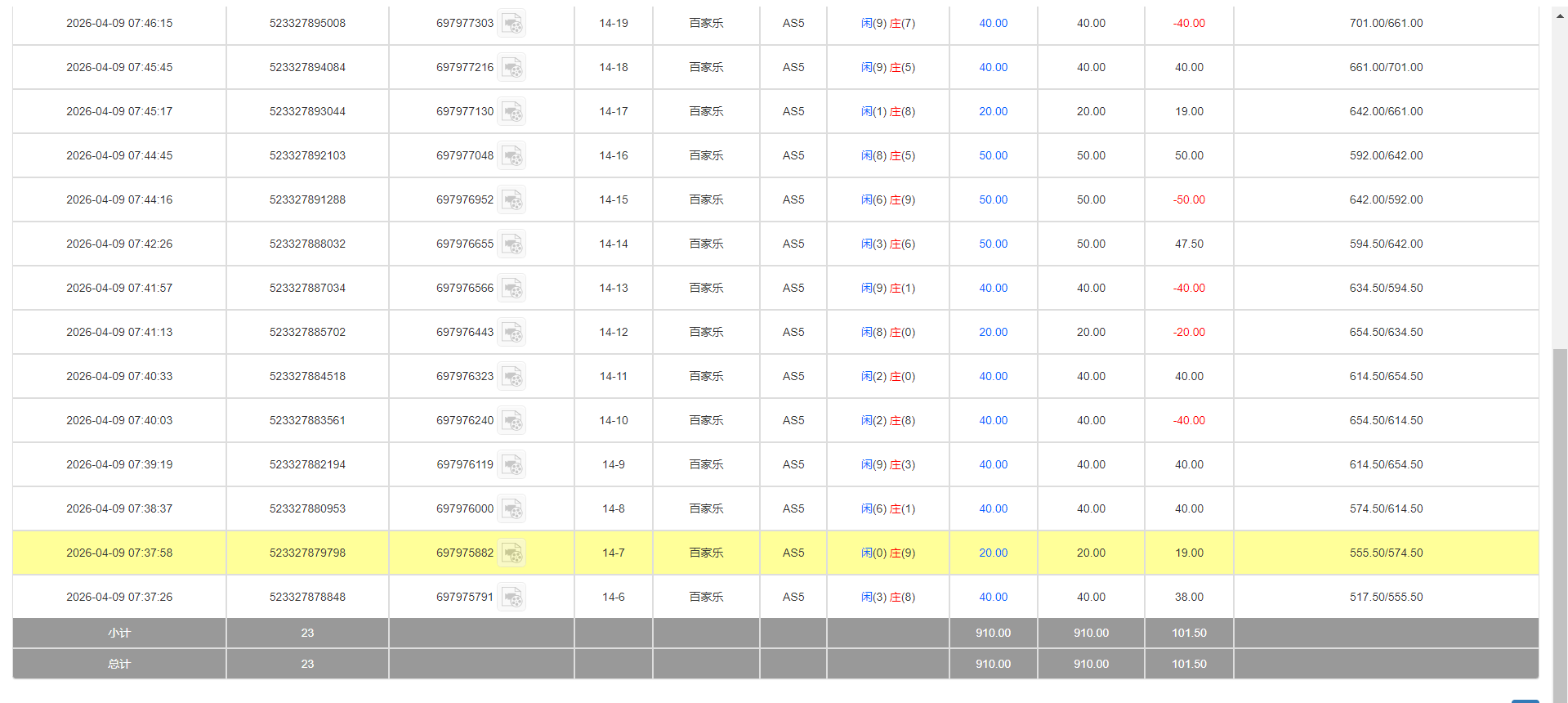Open video icon beside 697976443

(x=511, y=333)
